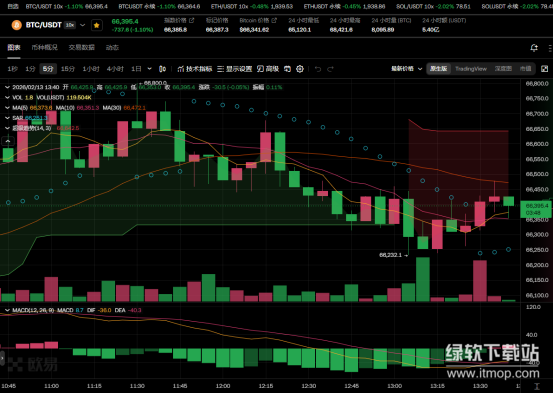Screen dimensions: 554x393
Task: Click the VOL(USDT) value 119.504K
Action: click(79, 98)
